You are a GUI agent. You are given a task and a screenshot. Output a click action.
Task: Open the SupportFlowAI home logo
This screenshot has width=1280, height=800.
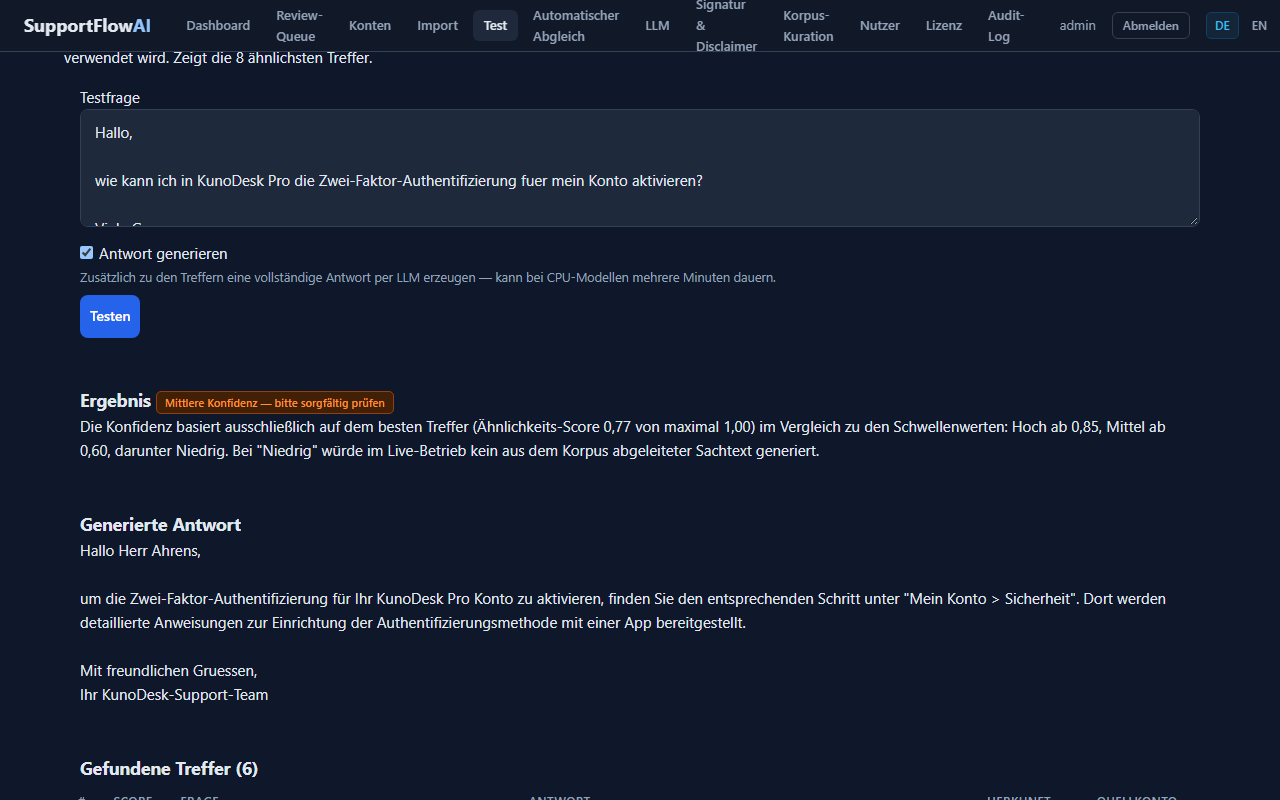pyautogui.click(x=87, y=26)
